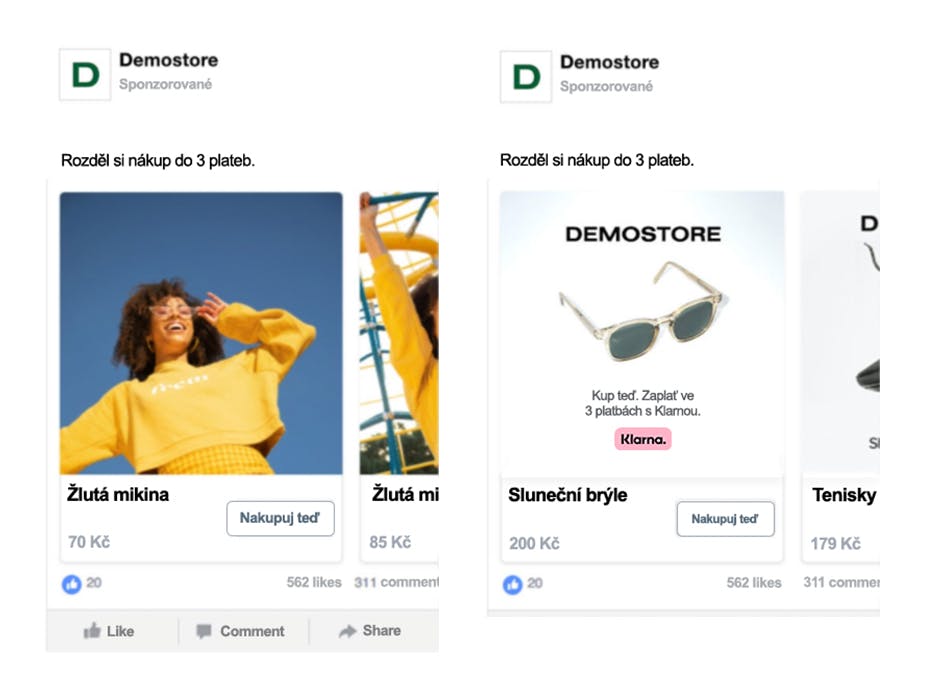This screenshot has width=934, height=700.
Task: Select the partially visible second yellow hoodie card
Action: (399, 377)
